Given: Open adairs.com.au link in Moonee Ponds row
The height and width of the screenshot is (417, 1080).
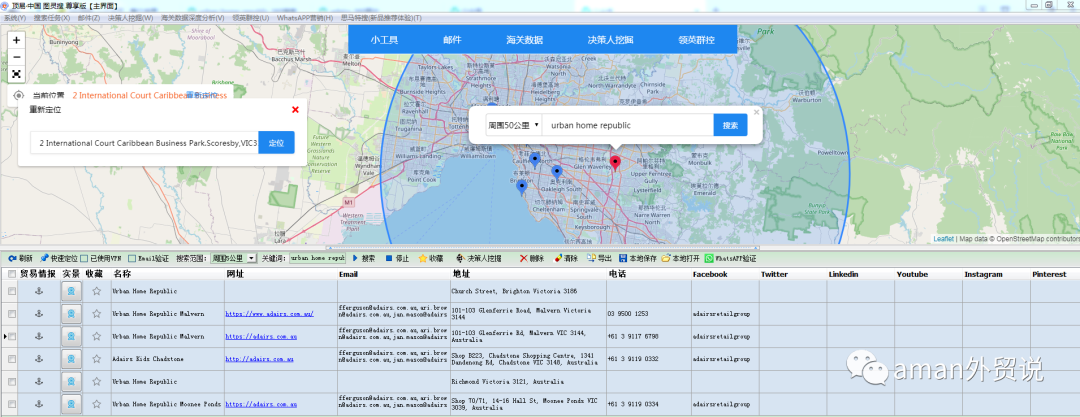Looking at the screenshot, I should [261, 404].
